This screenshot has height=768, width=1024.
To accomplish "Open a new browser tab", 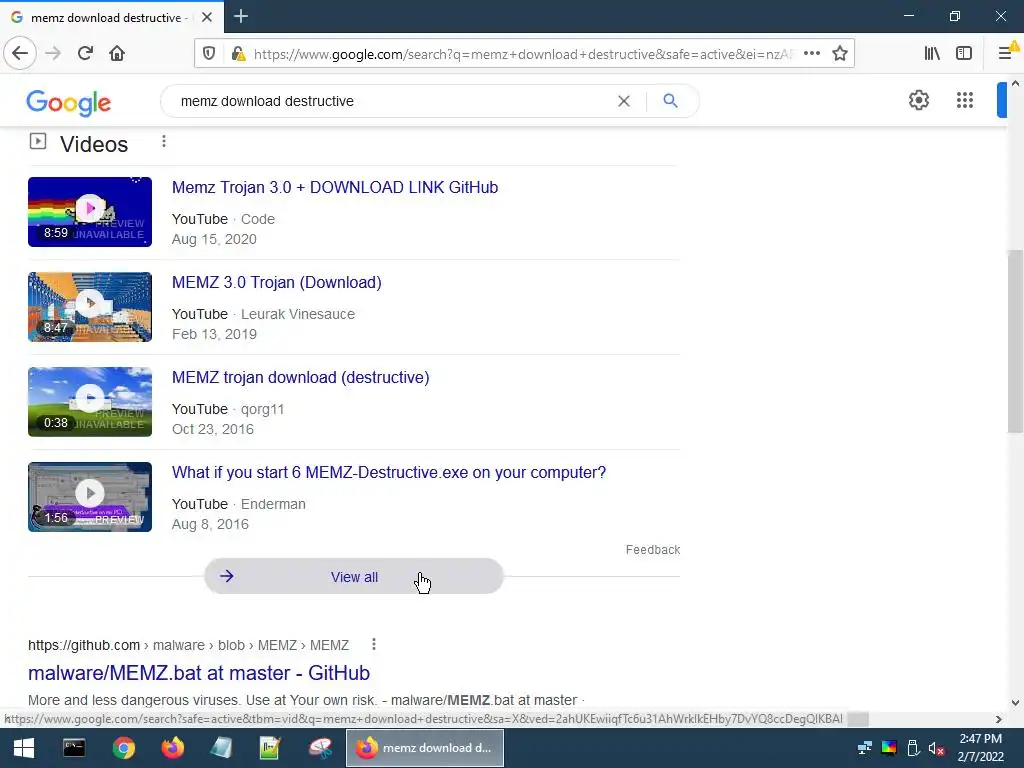I will (x=241, y=16).
